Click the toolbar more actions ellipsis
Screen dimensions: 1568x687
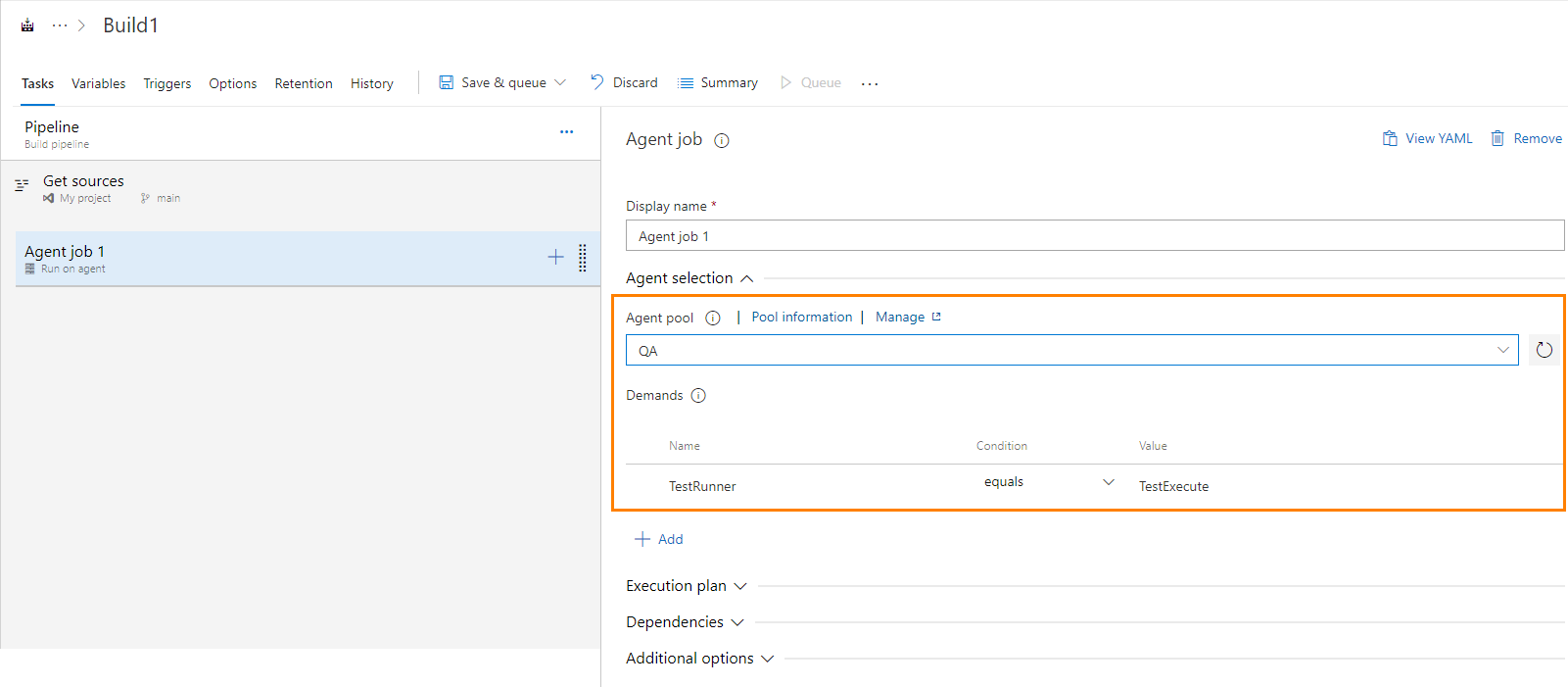click(x=870, y=84)
